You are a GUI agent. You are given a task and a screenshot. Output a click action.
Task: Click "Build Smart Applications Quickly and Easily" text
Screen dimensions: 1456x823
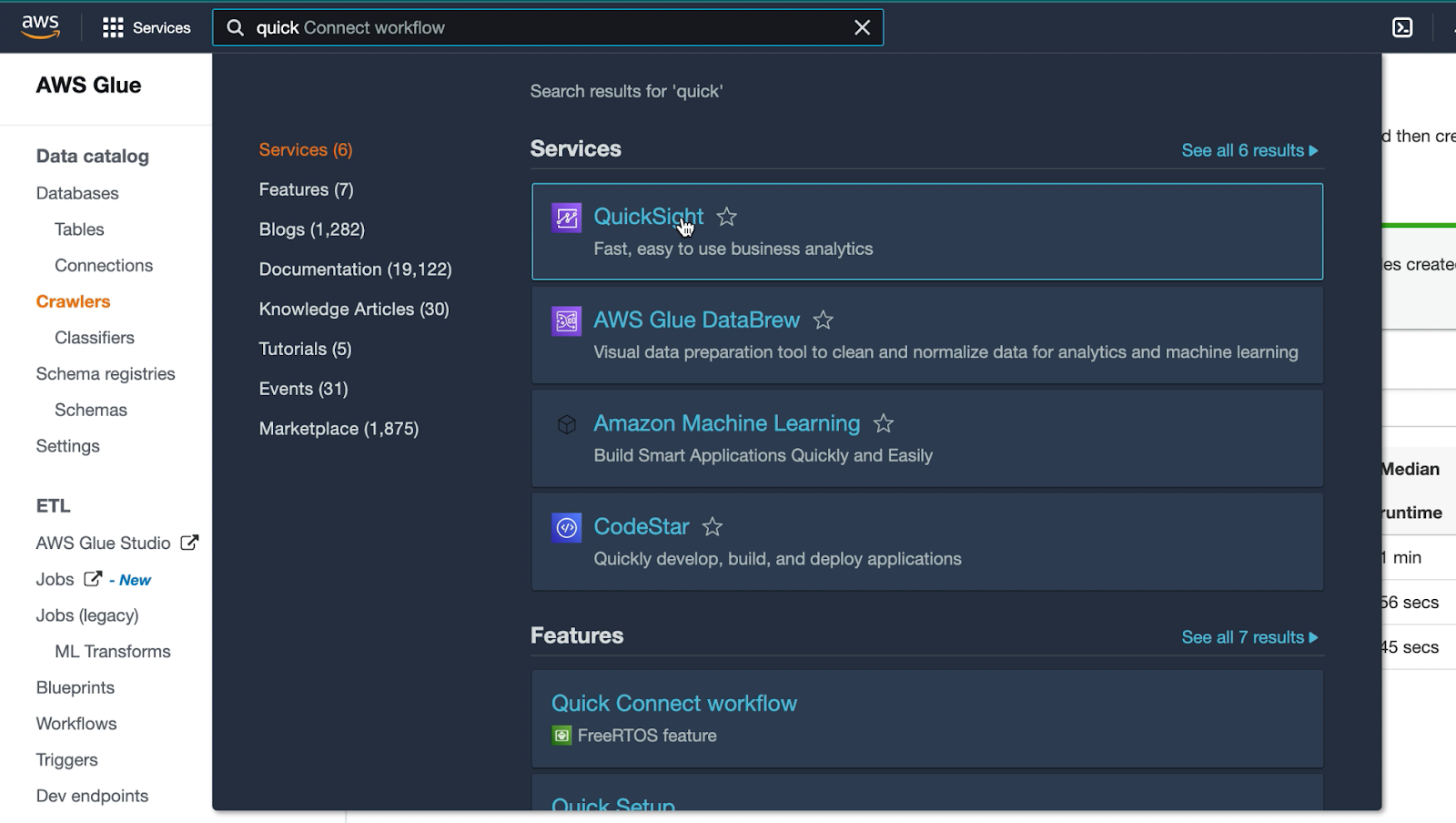coord(763,456)
